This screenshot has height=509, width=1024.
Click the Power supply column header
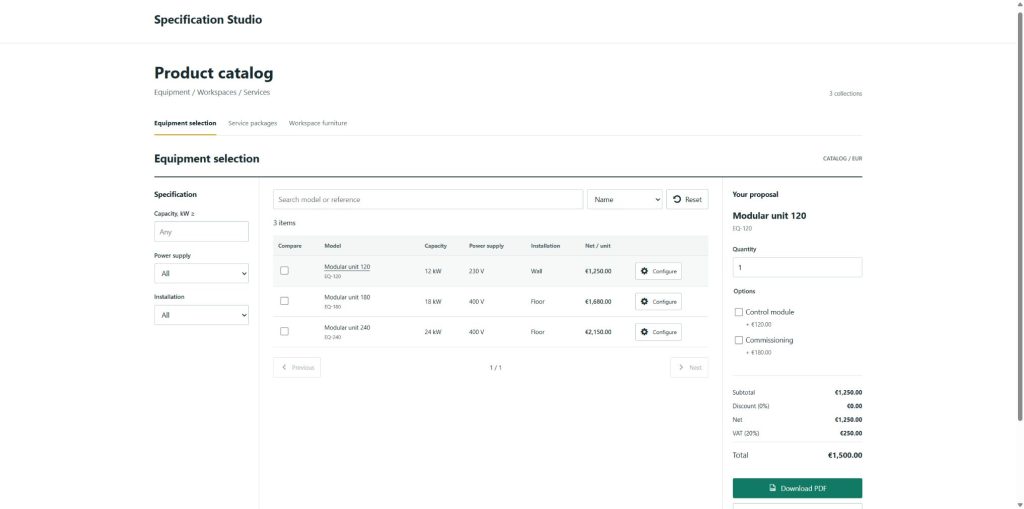pyautogui.click(x=486, y=246)
